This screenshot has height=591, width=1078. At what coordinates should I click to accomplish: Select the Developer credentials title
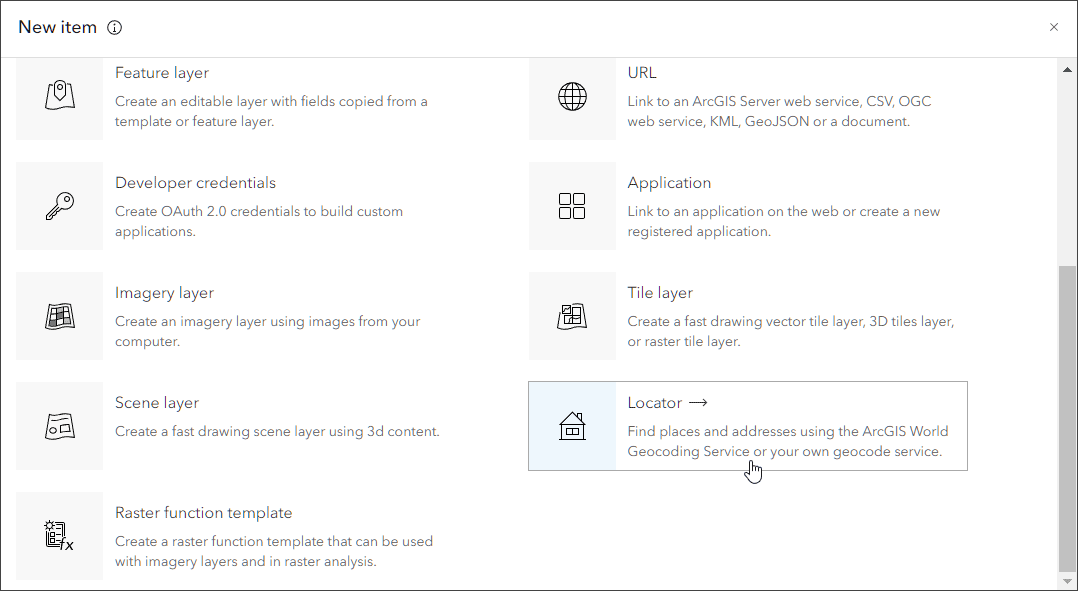[x=195, y=183]
